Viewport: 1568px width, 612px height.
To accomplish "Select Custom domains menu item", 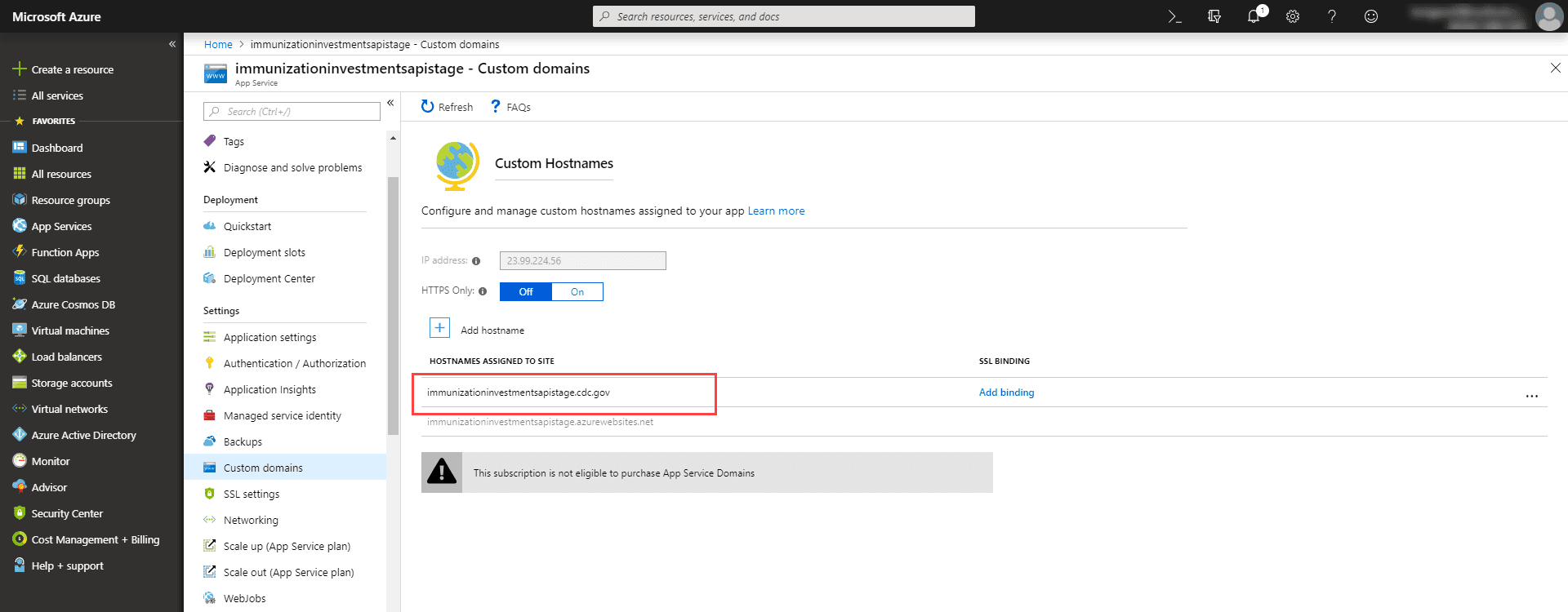I will coord(285,468).
